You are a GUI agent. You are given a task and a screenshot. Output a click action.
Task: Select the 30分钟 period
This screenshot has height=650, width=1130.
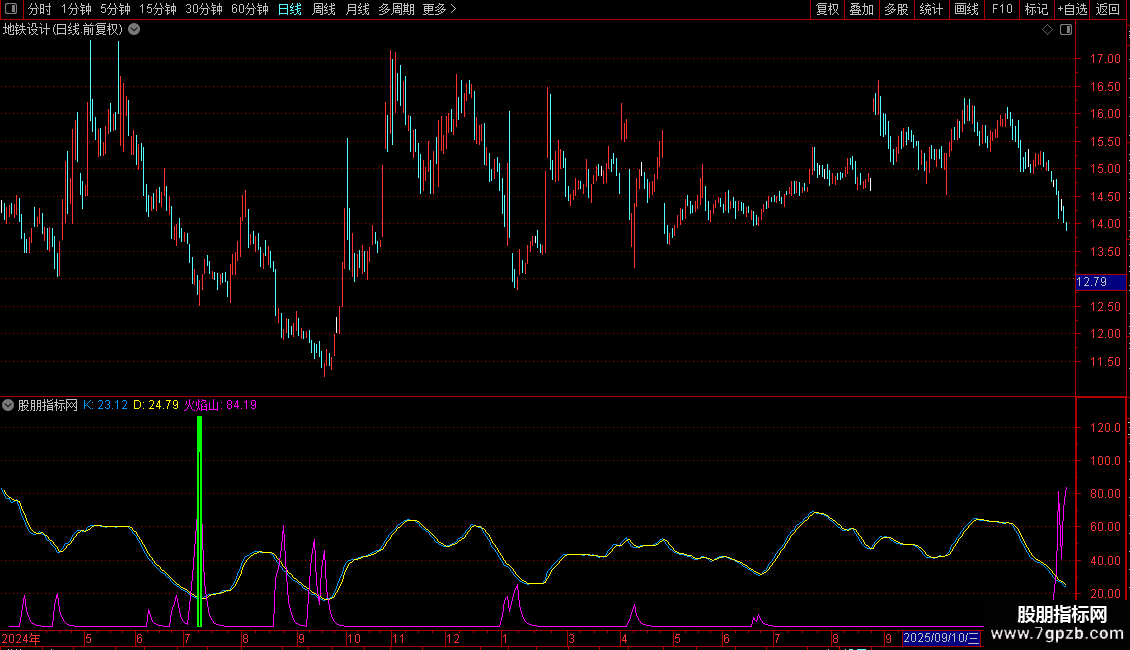coord(204,9)
